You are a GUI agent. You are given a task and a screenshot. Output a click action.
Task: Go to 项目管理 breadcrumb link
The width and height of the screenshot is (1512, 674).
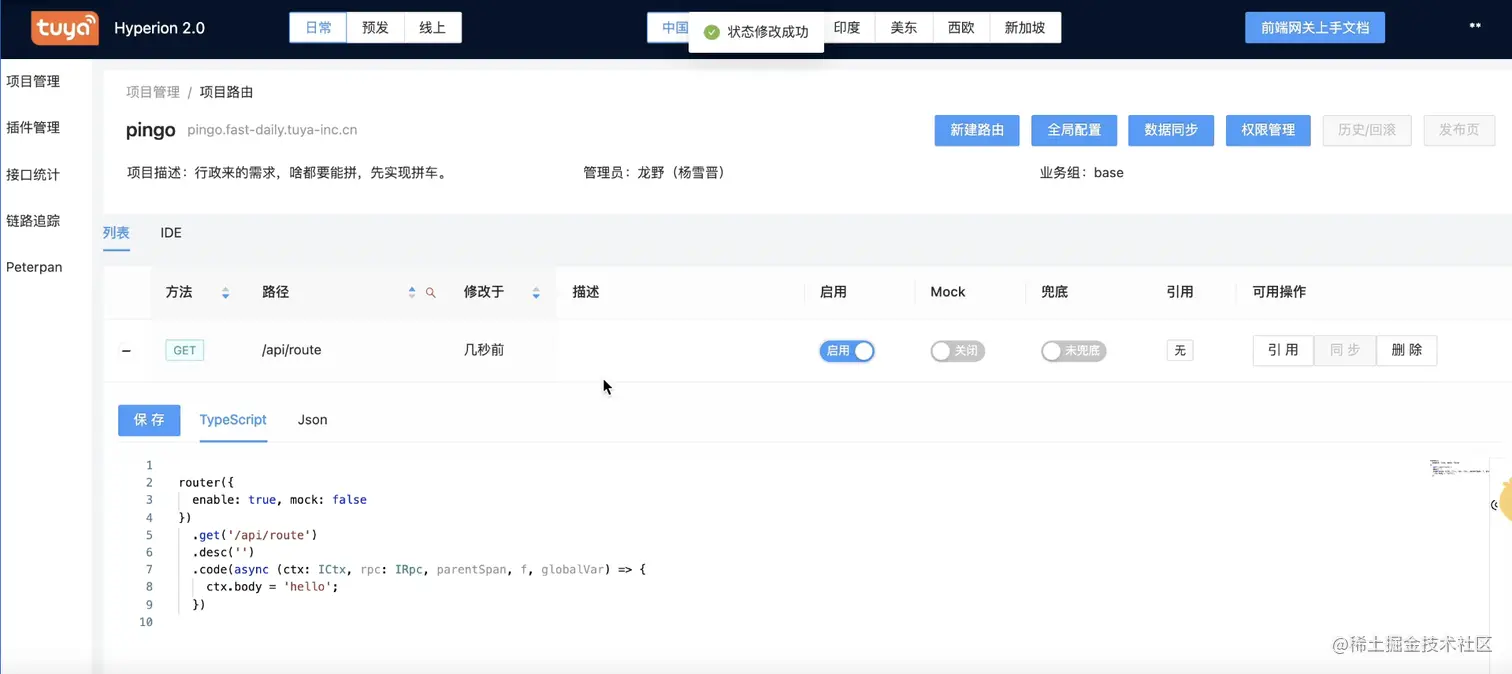(x=153, y=92)
